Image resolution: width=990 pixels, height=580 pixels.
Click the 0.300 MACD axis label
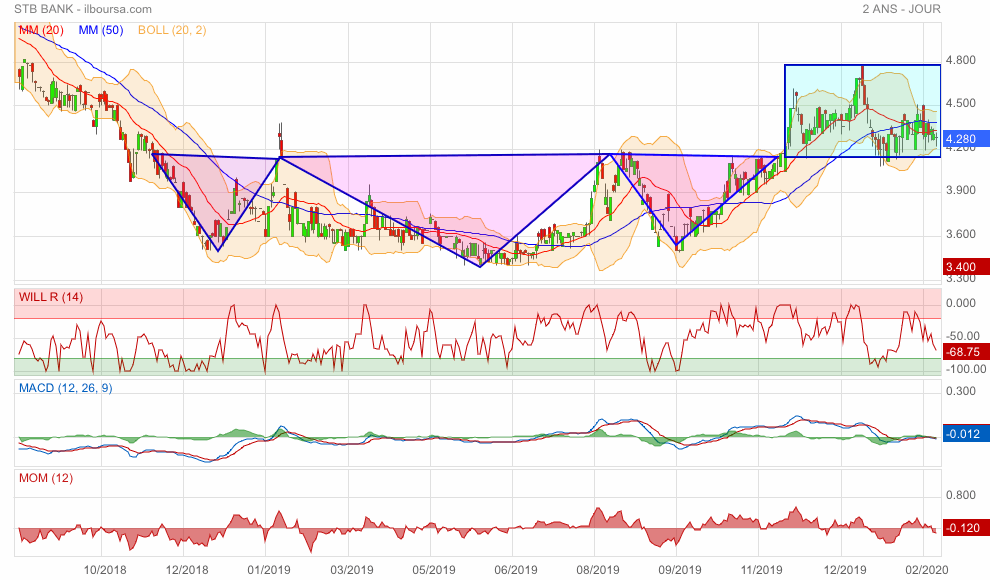point(961,391)
